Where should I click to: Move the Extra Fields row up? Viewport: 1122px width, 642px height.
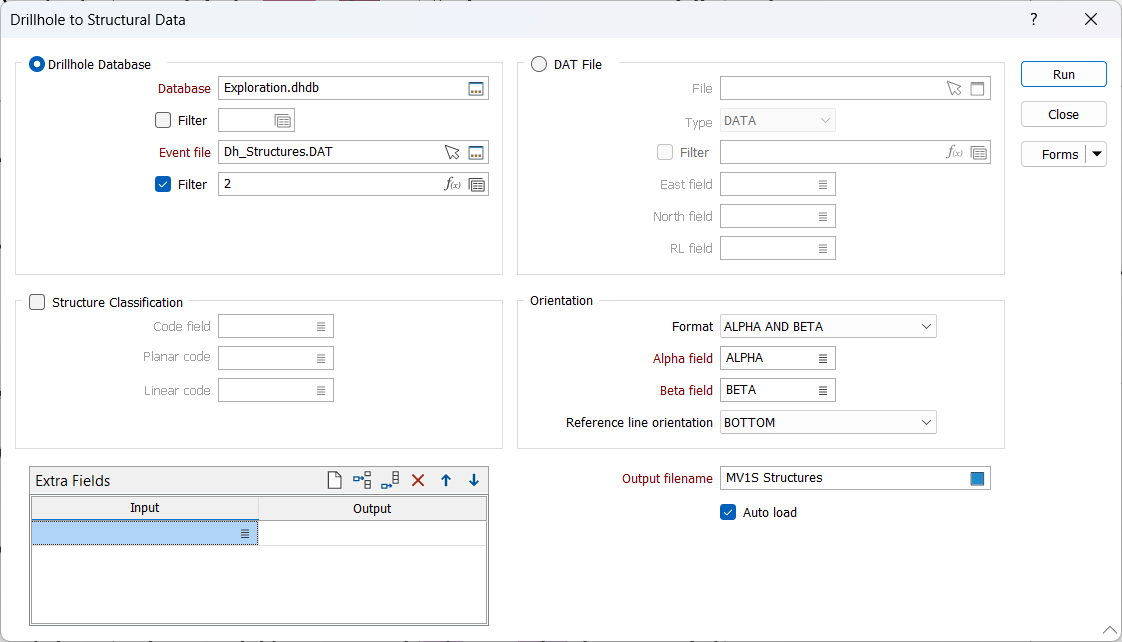tap(446, 480)
